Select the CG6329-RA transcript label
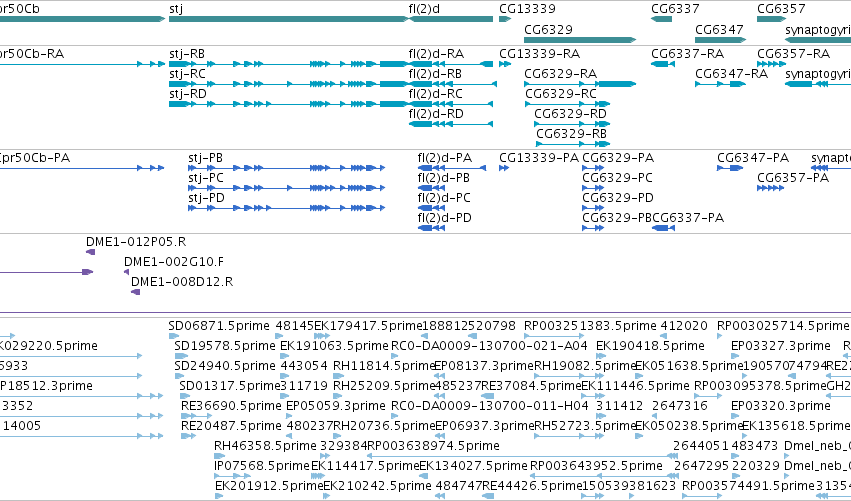The height and width of the screenshot is (501, 851). [x=561, y=74]
